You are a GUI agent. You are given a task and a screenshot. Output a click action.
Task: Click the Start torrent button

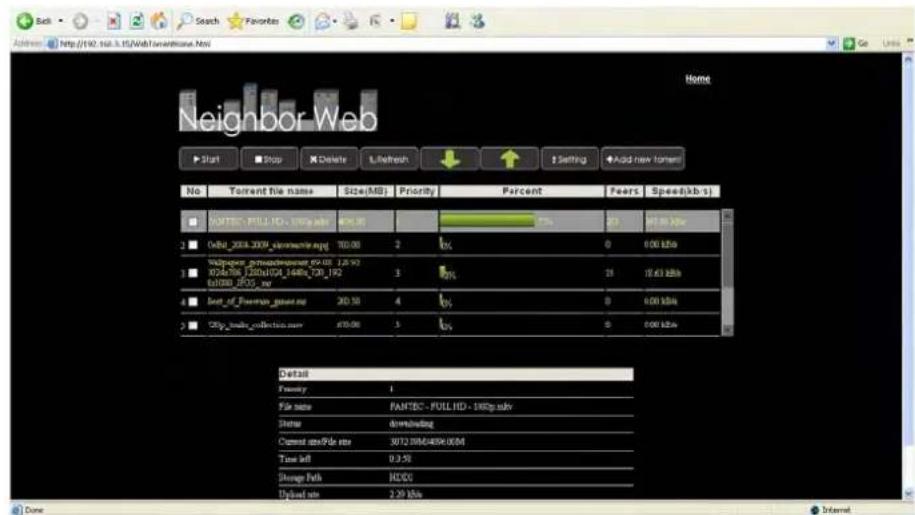pos(208,159)
